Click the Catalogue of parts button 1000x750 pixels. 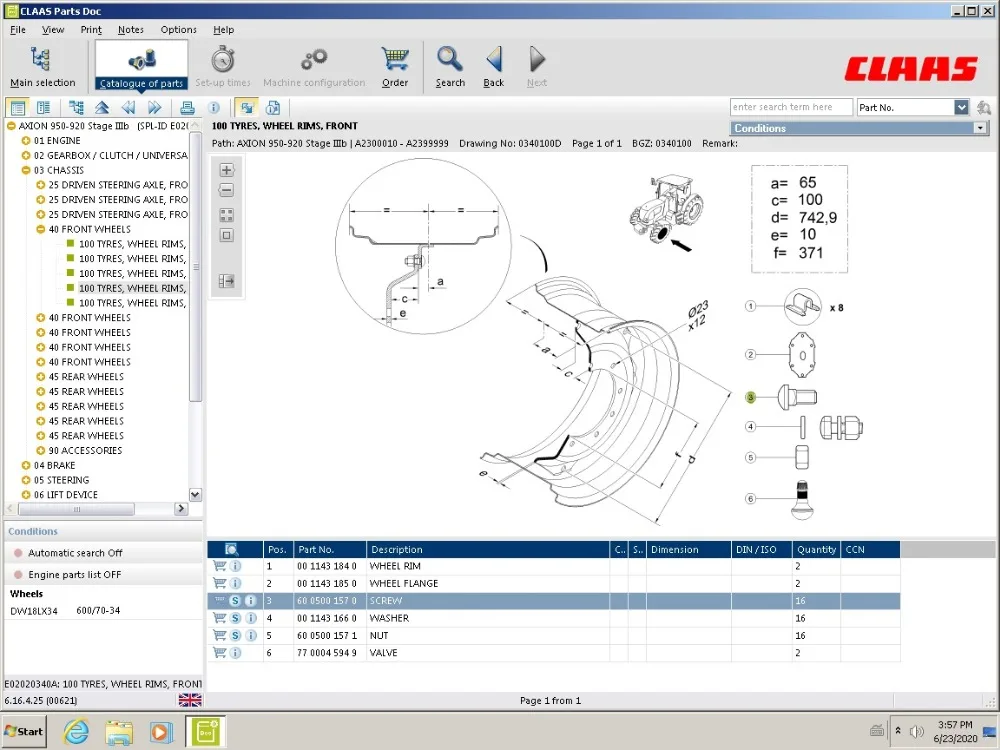(142, 66)
